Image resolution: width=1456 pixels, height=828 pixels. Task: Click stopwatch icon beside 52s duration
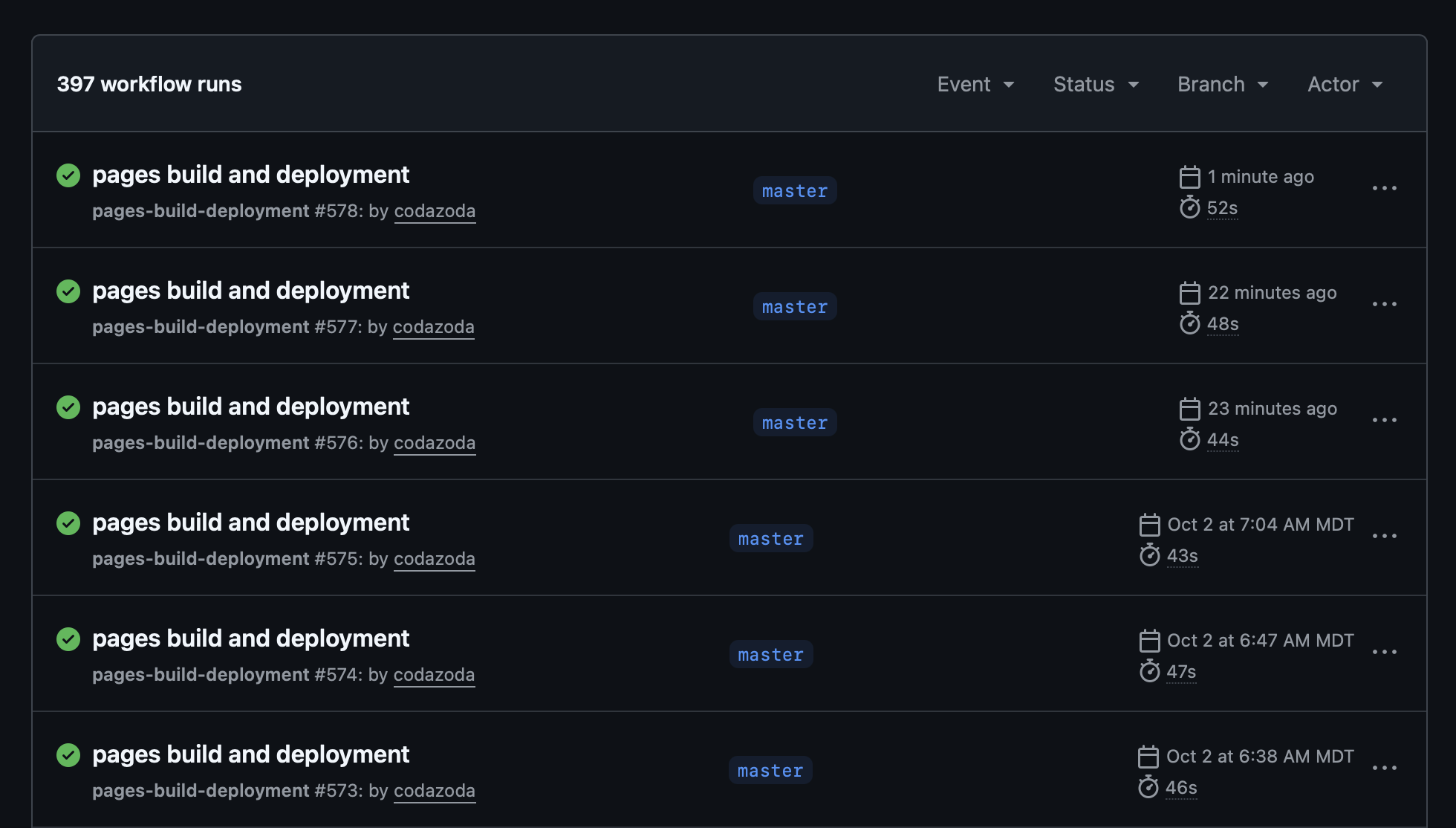[x=1189, y=207]
